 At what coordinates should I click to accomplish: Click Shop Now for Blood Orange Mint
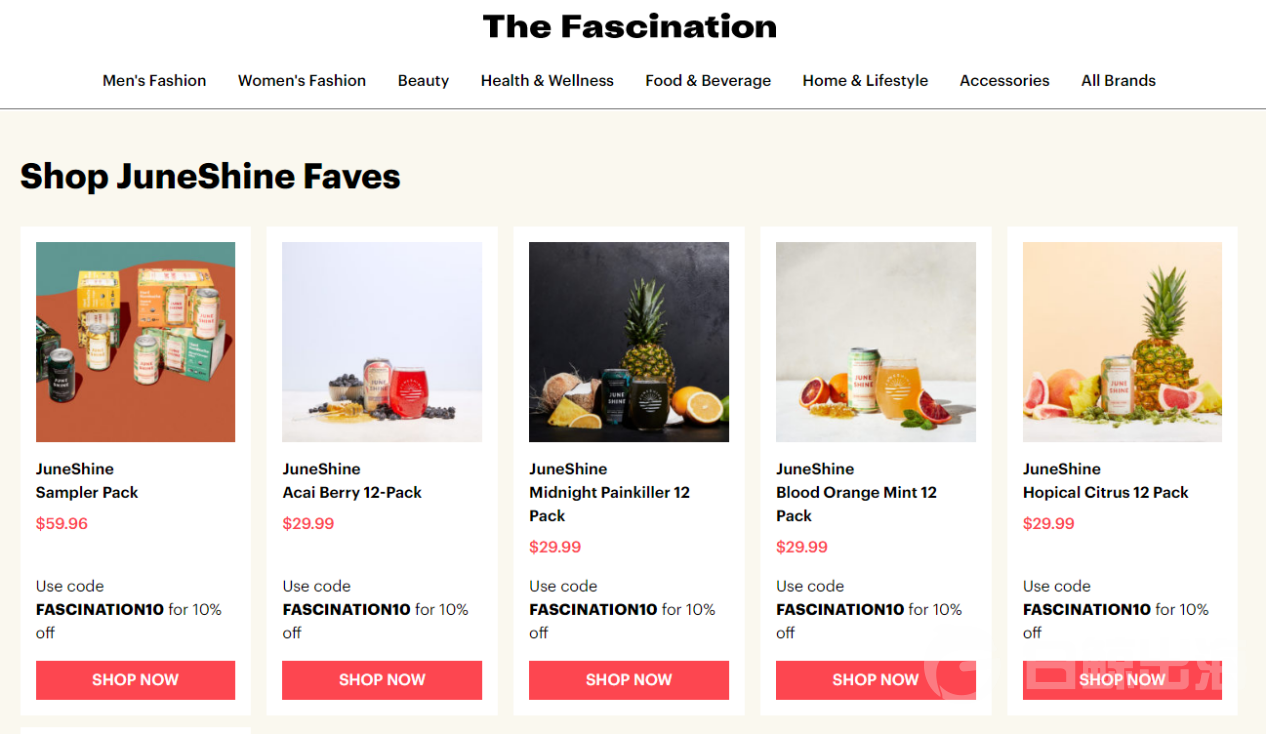coord(876,680)
